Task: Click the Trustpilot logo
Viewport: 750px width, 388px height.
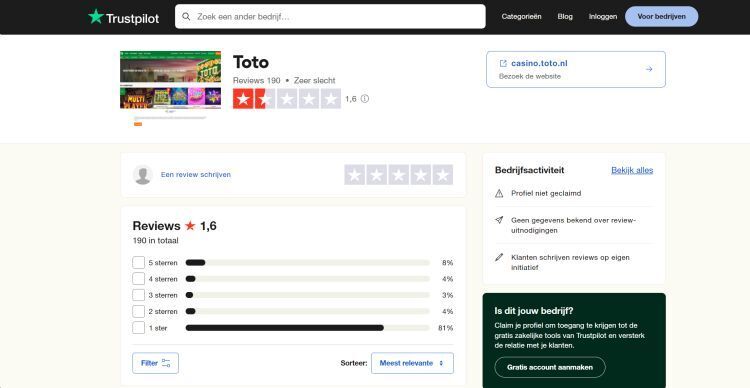Action: (x=123, y=17)
